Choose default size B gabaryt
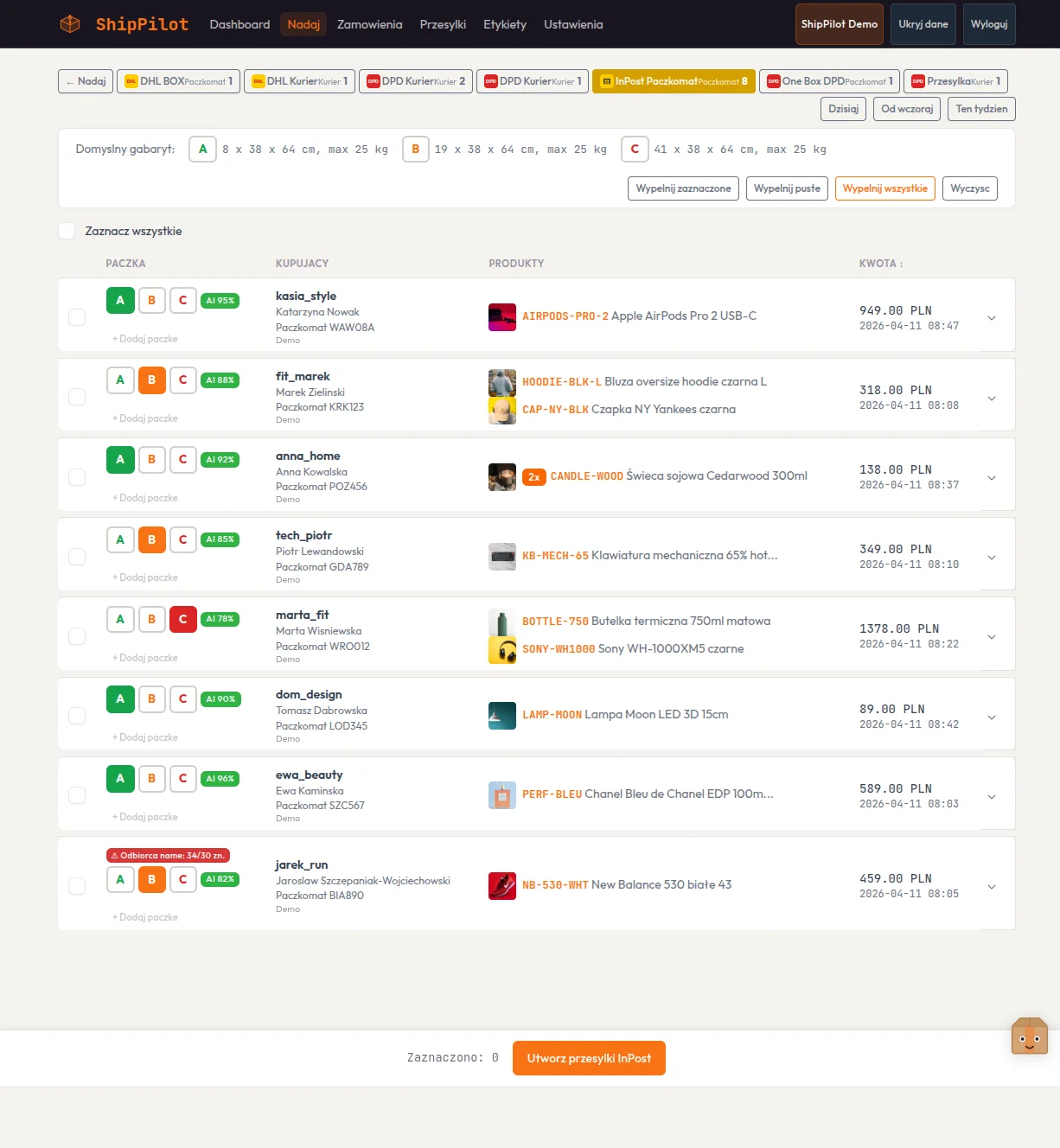The width and height of the screenshot is (1060, 1148). coord(416,150)
